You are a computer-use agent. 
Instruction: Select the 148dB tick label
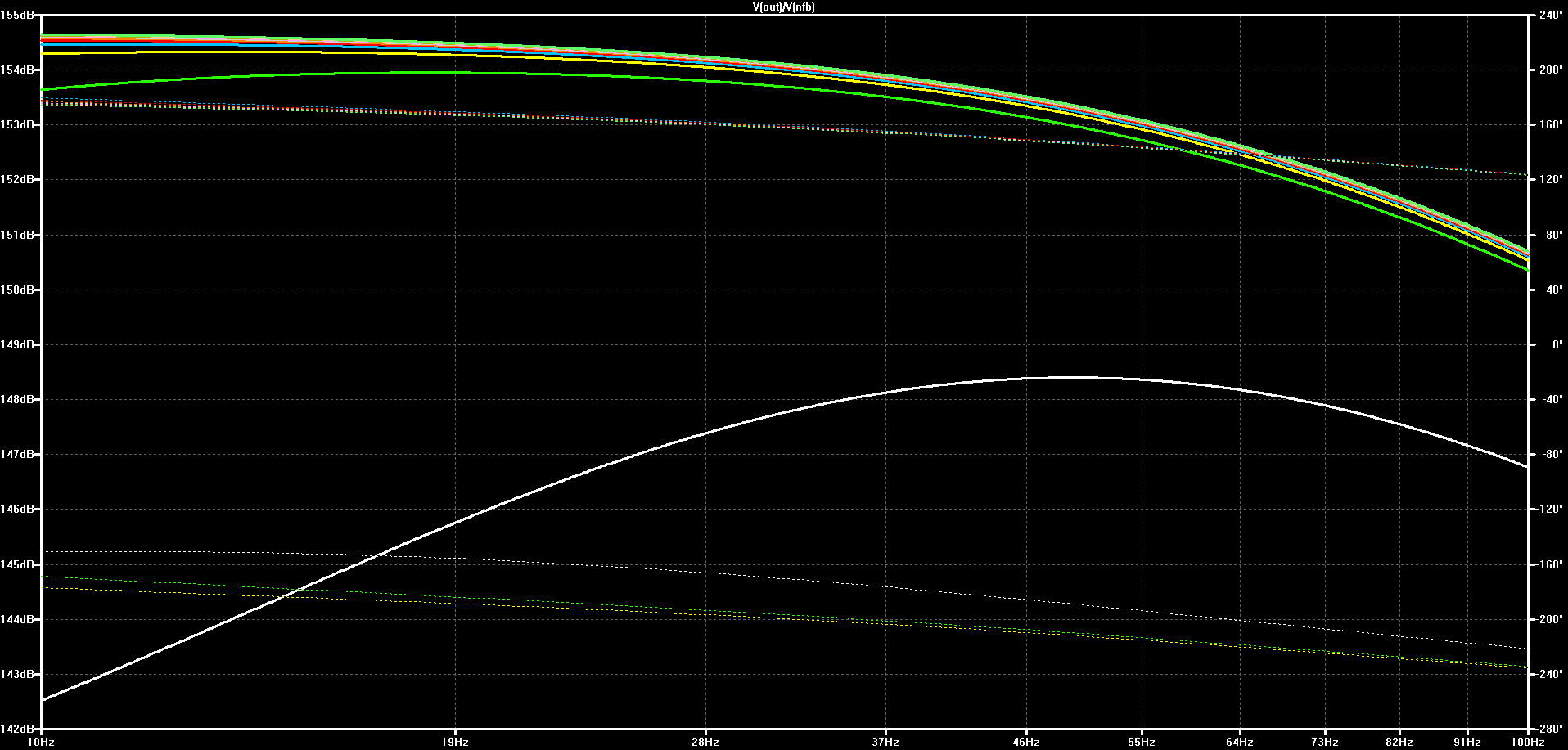pyautogui.click(x=17, y=399)
